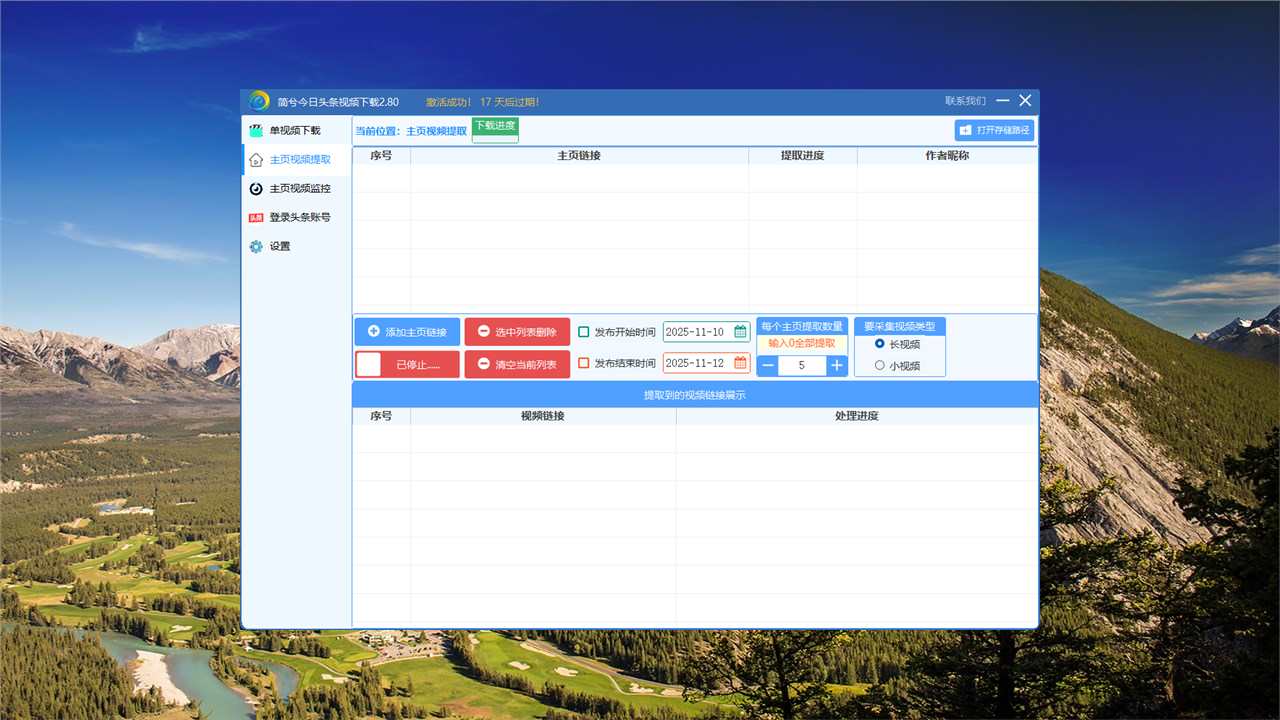Click the 登录头条账号 red Toutiao icon
The image size is (1280, 720).
tap(256, 217)
